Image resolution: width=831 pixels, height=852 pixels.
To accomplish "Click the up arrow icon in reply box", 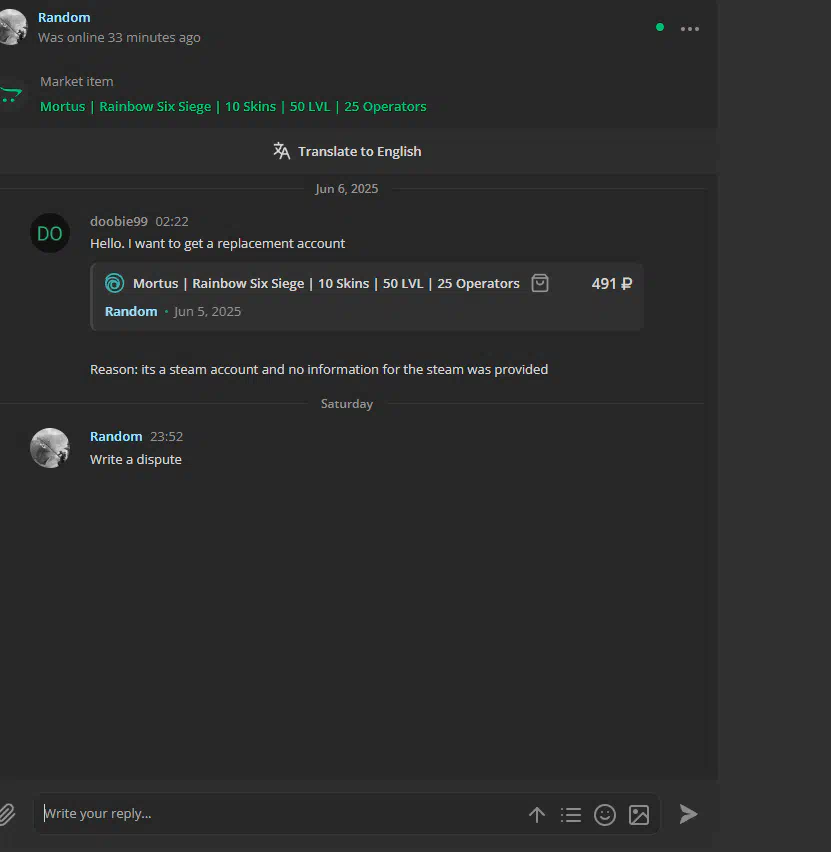I will point(537,815).
